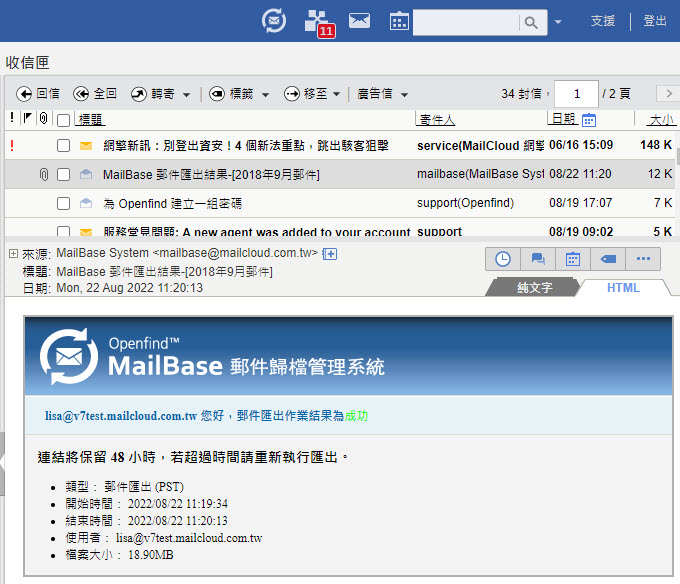
Task: Click sender service(MailCloud in first row
Action: click(x=481, y=146)
